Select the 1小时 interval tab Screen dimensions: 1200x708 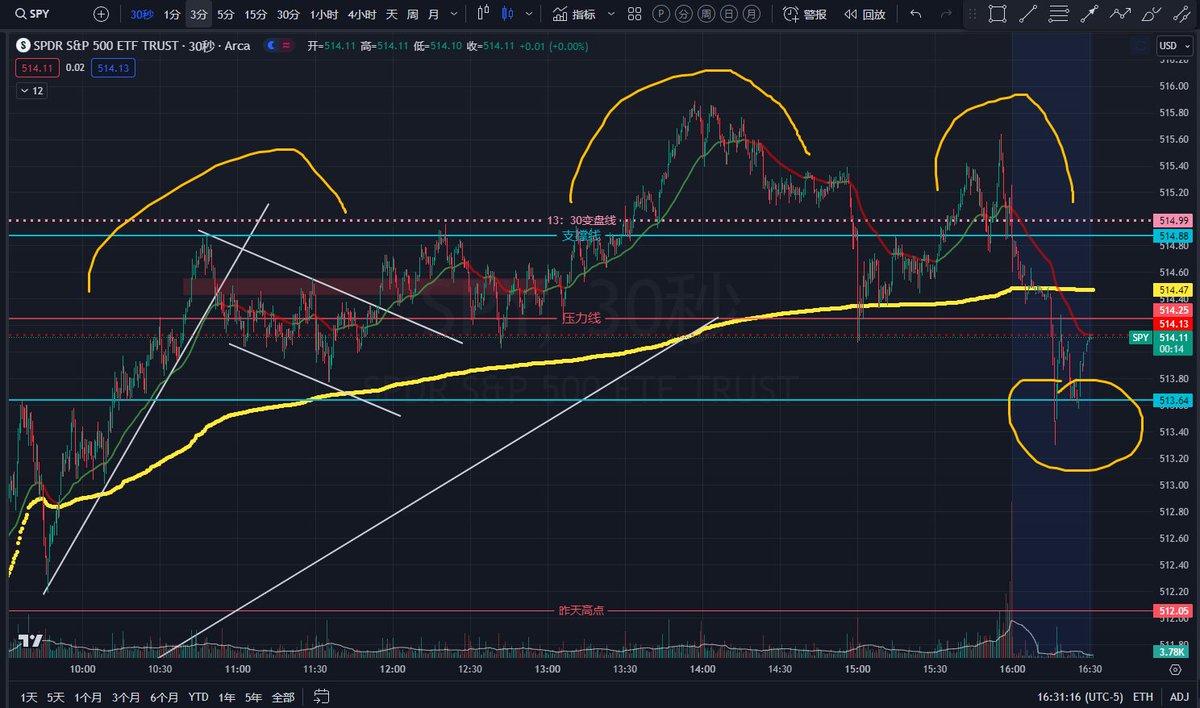click(x=324, y=14)
